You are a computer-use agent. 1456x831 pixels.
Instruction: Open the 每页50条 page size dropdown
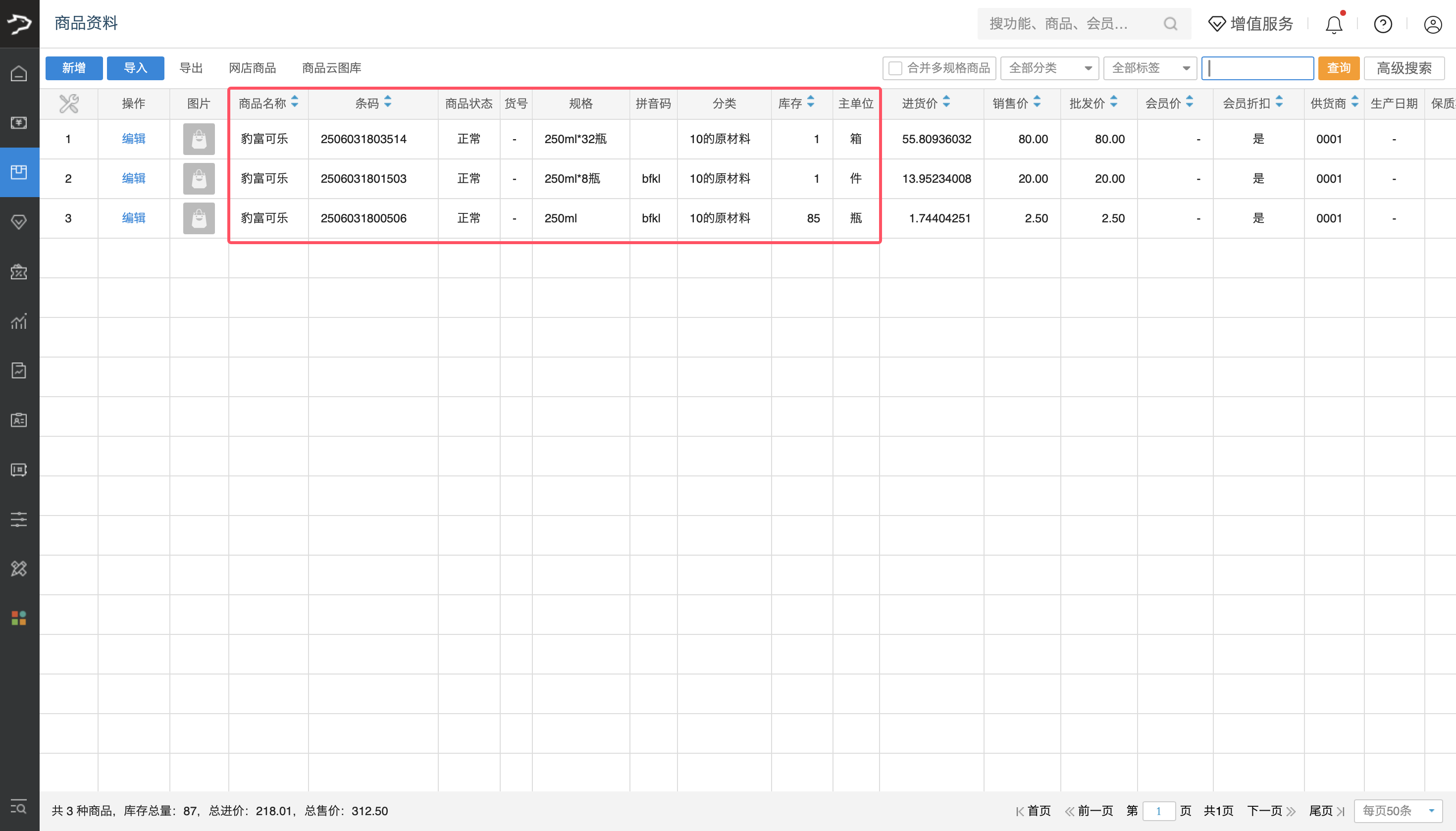(x=1398, y=811)
